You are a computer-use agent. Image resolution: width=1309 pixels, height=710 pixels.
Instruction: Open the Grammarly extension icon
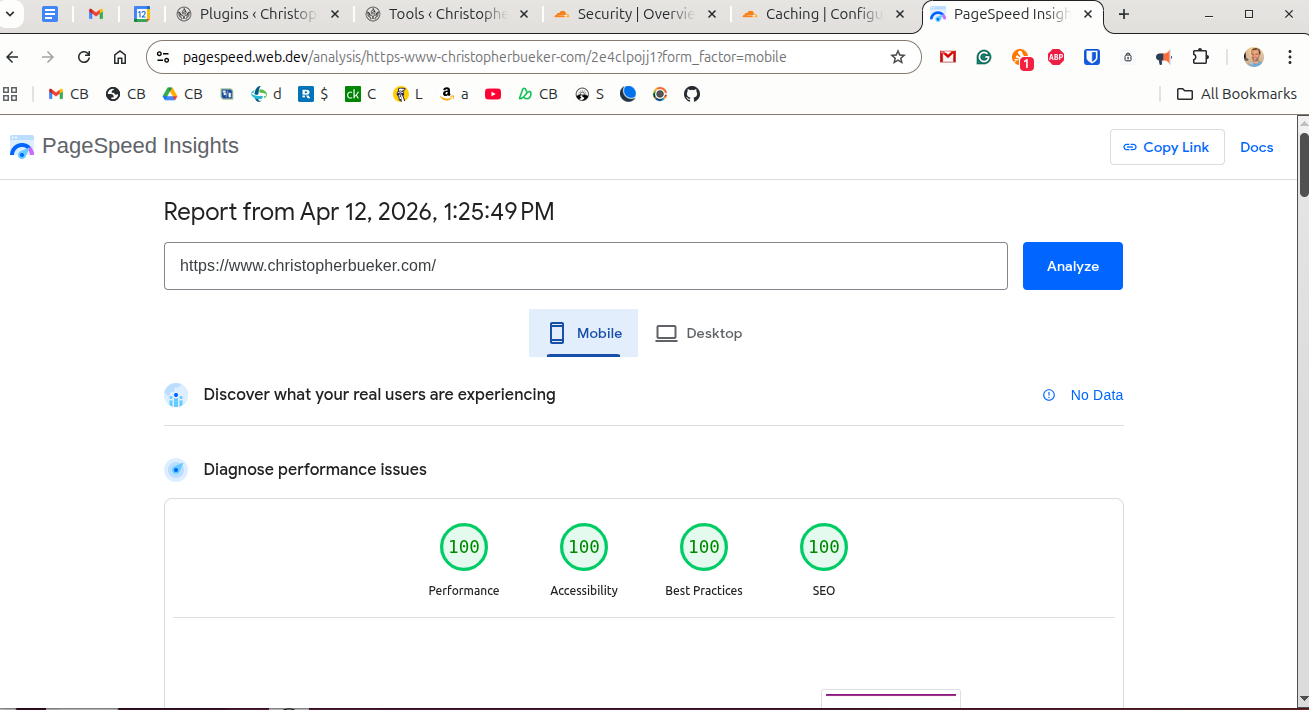(x=984, y=57)
